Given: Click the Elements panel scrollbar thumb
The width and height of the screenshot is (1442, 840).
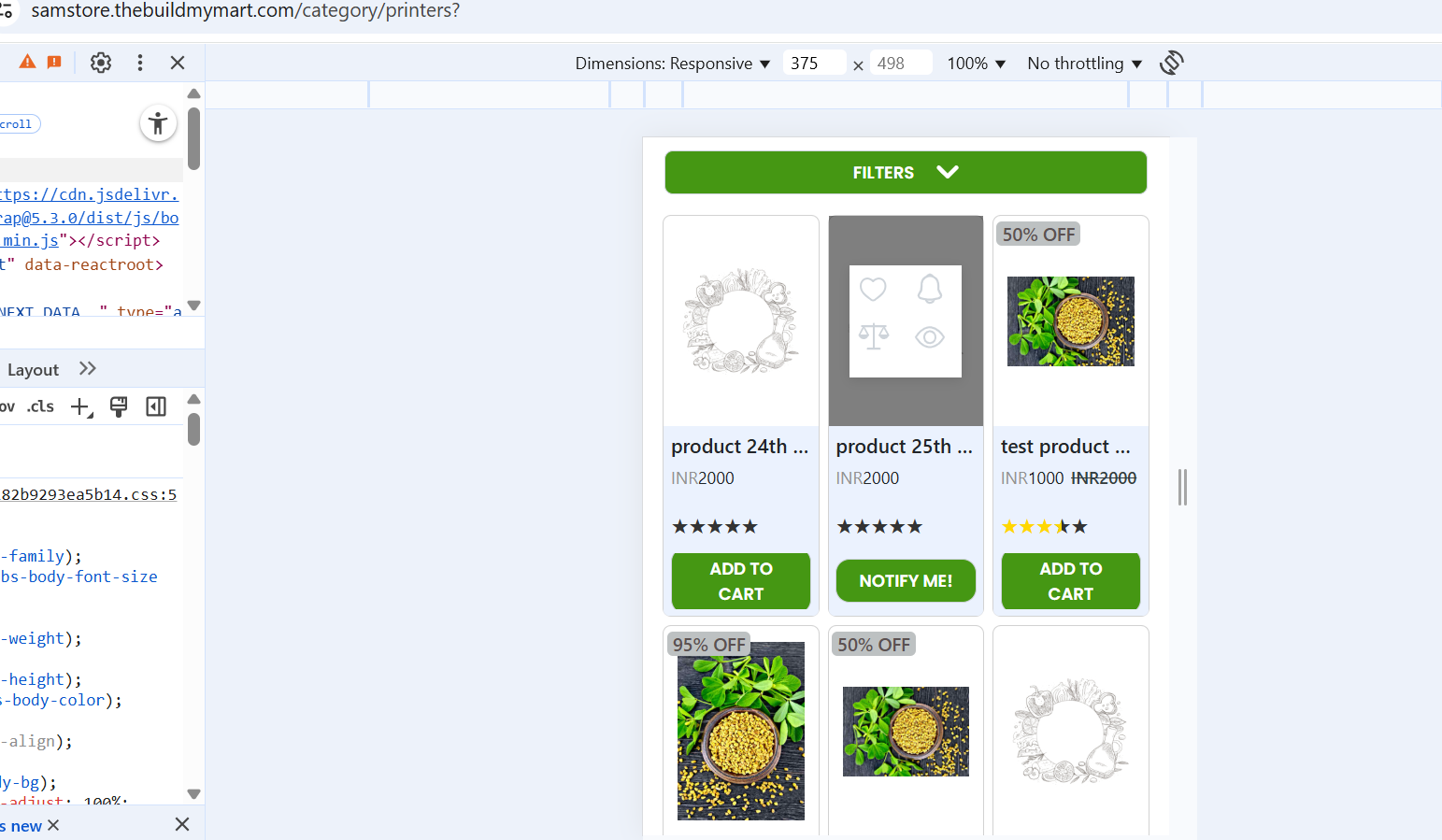Looking at the screenshot, I should coord(193,138).
